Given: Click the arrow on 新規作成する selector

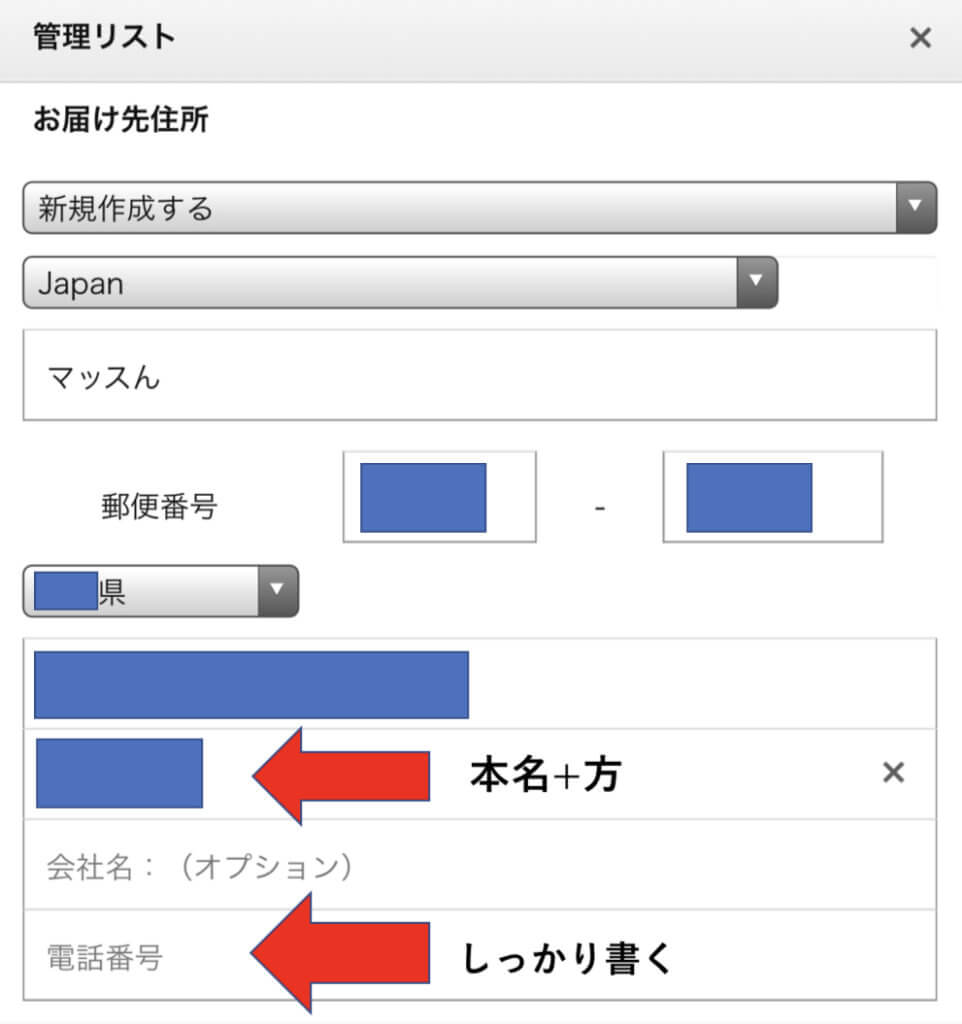Looking at the screenshot, I should 914,208.
